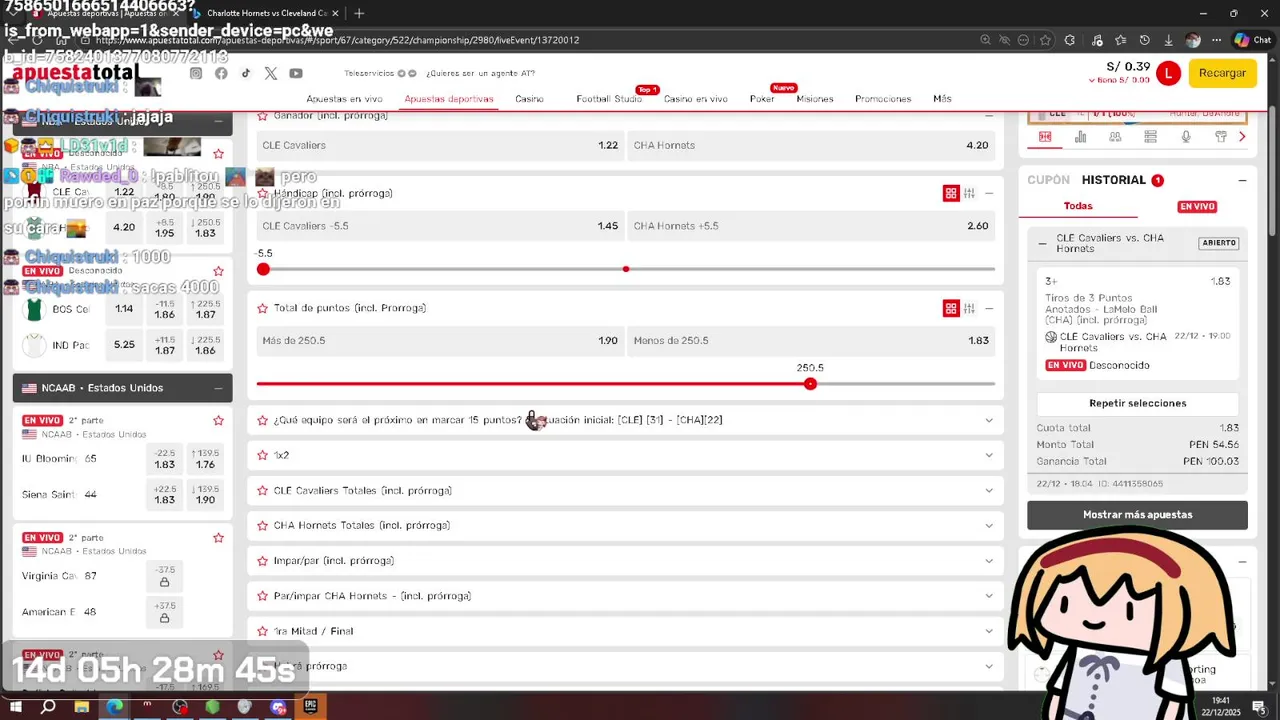
Task: Open the Instagram social icon in header
Action: pos(196,73)
